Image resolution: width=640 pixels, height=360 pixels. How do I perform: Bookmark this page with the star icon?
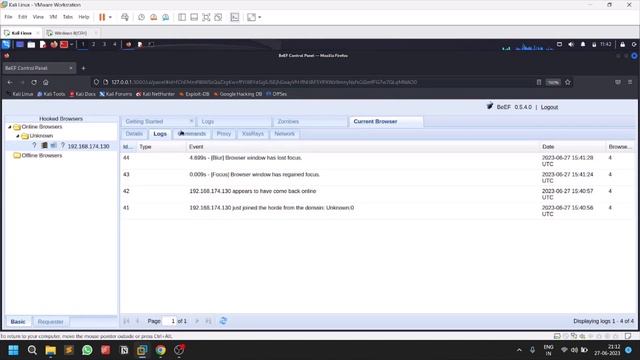568,82
